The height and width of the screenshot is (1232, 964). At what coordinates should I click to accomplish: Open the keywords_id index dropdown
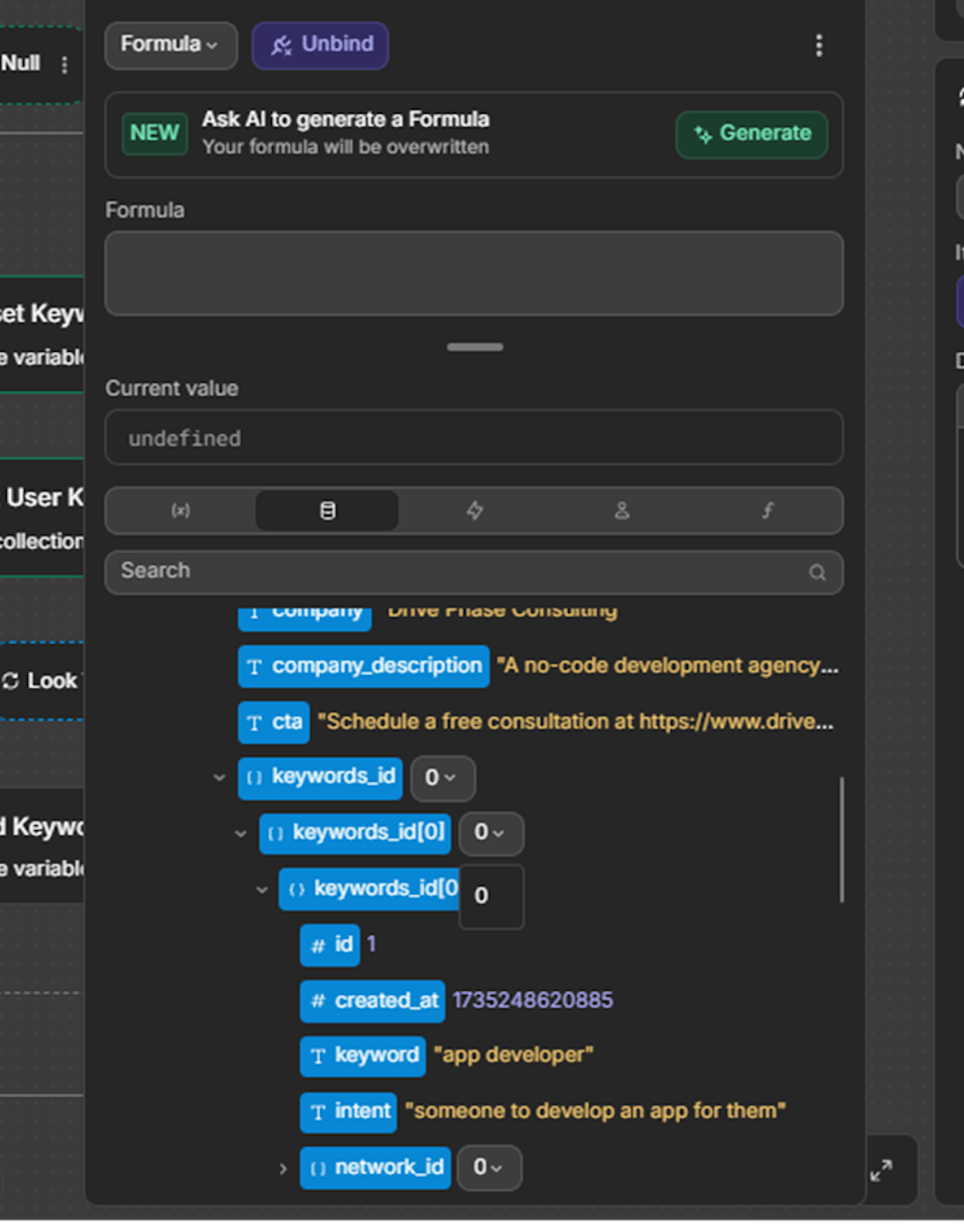442,778
